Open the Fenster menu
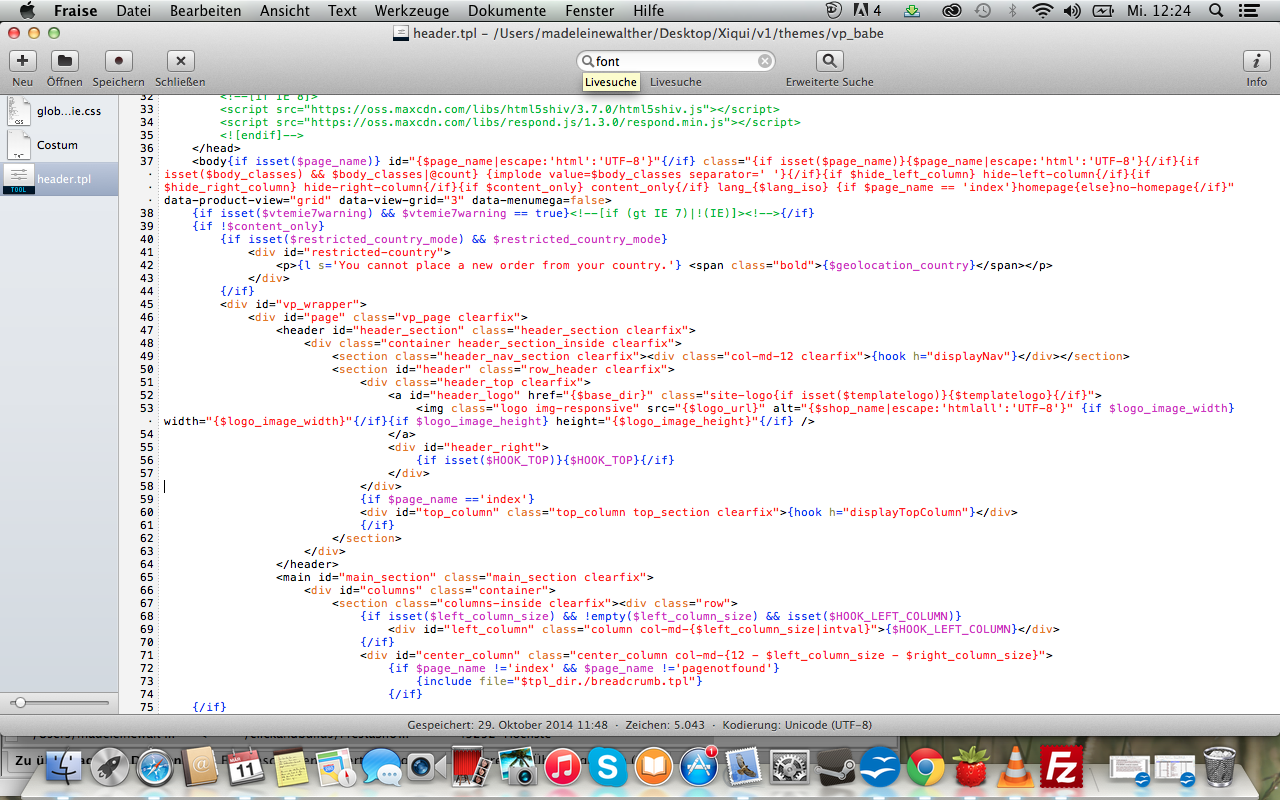The width and height of the screenshot is (1280, 800). (589, 11)
